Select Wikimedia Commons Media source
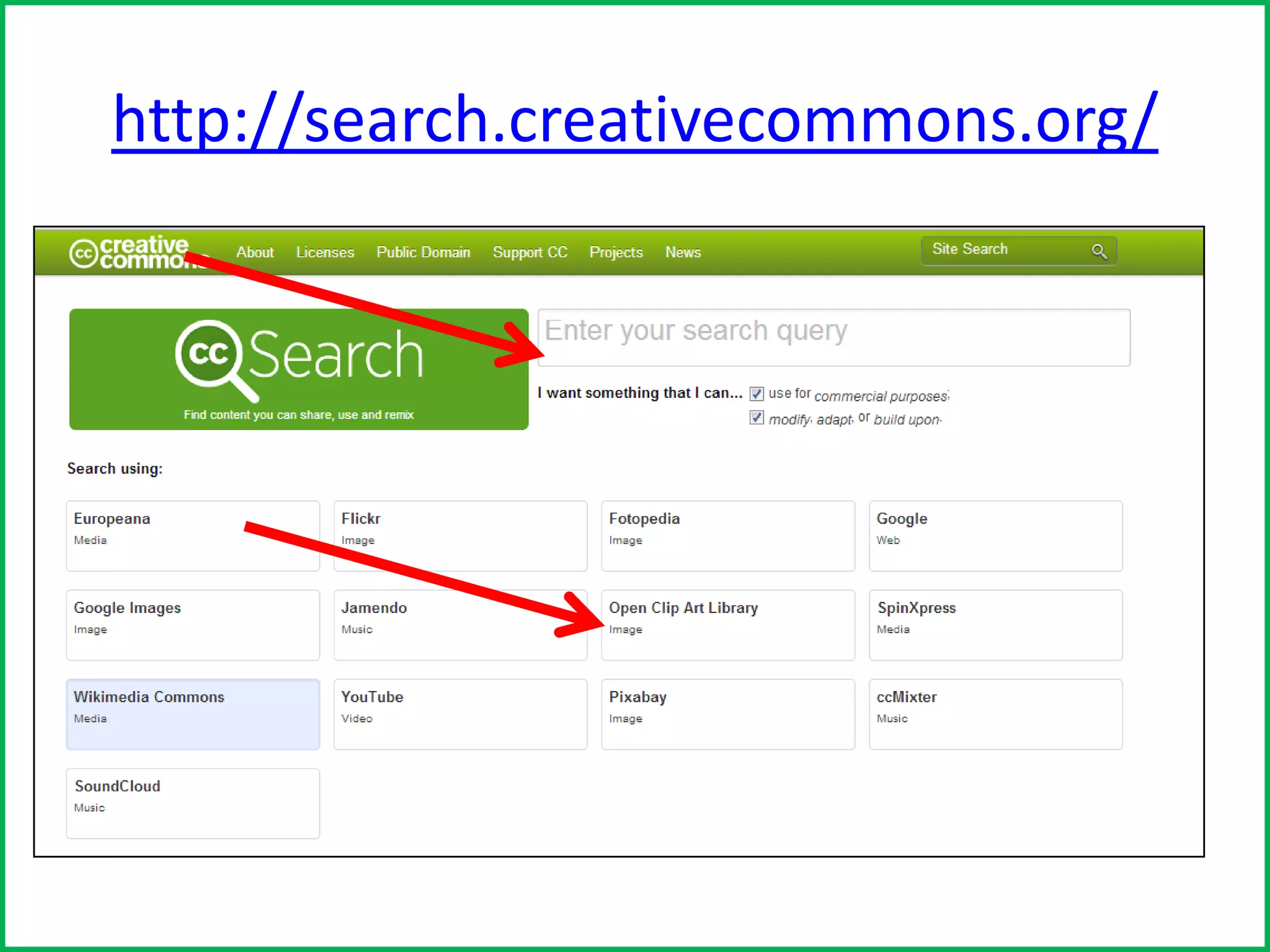 [193, 715]
